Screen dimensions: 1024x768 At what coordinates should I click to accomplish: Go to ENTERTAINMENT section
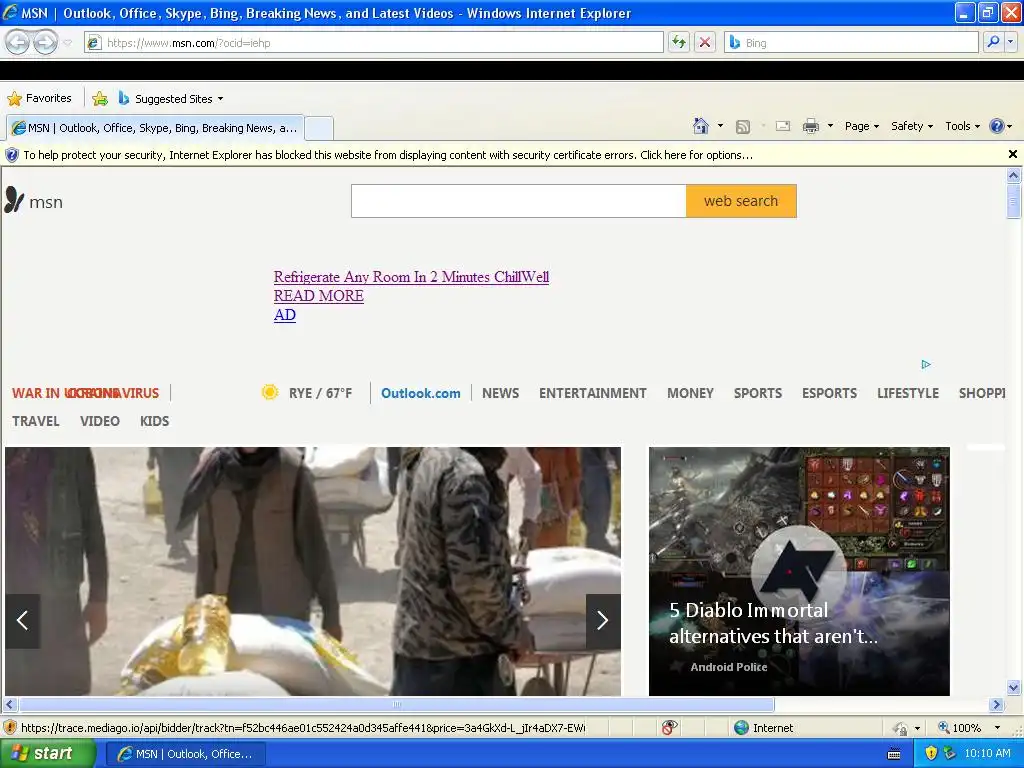coord(592,393)
